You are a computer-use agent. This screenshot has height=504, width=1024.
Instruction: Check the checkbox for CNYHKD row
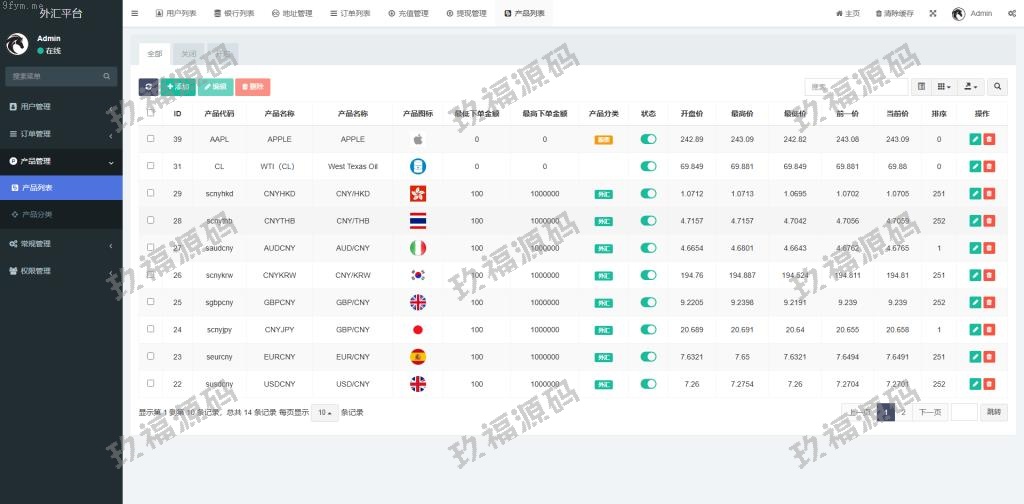click(x=151, y=193)
